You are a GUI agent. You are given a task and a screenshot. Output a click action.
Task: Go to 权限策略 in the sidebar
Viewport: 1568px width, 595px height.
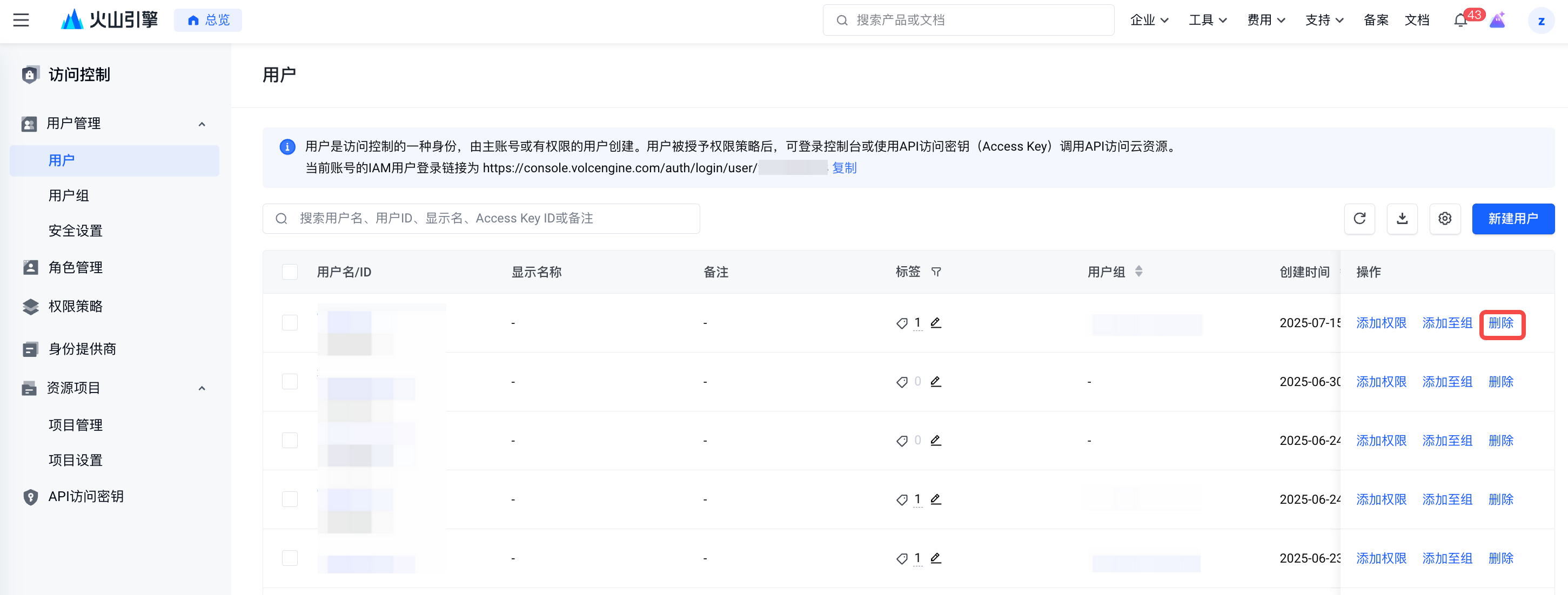(x=76, y=307)
